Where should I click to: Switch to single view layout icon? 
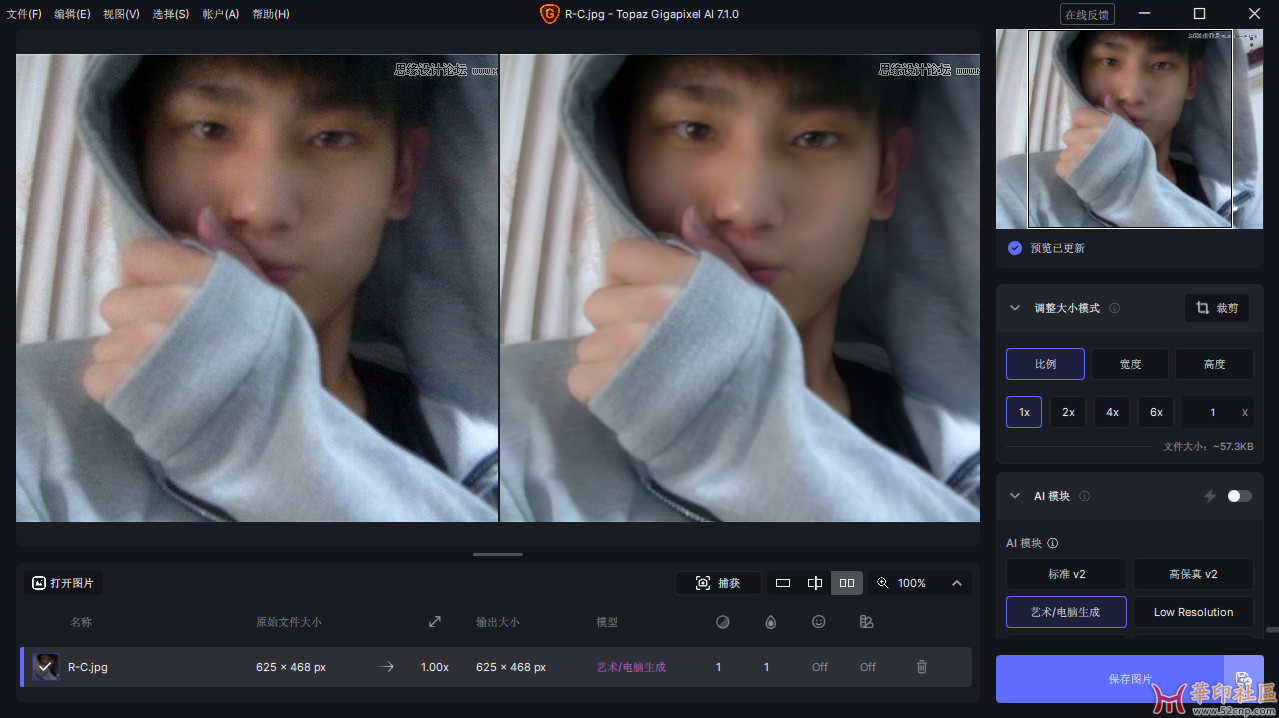783,583
